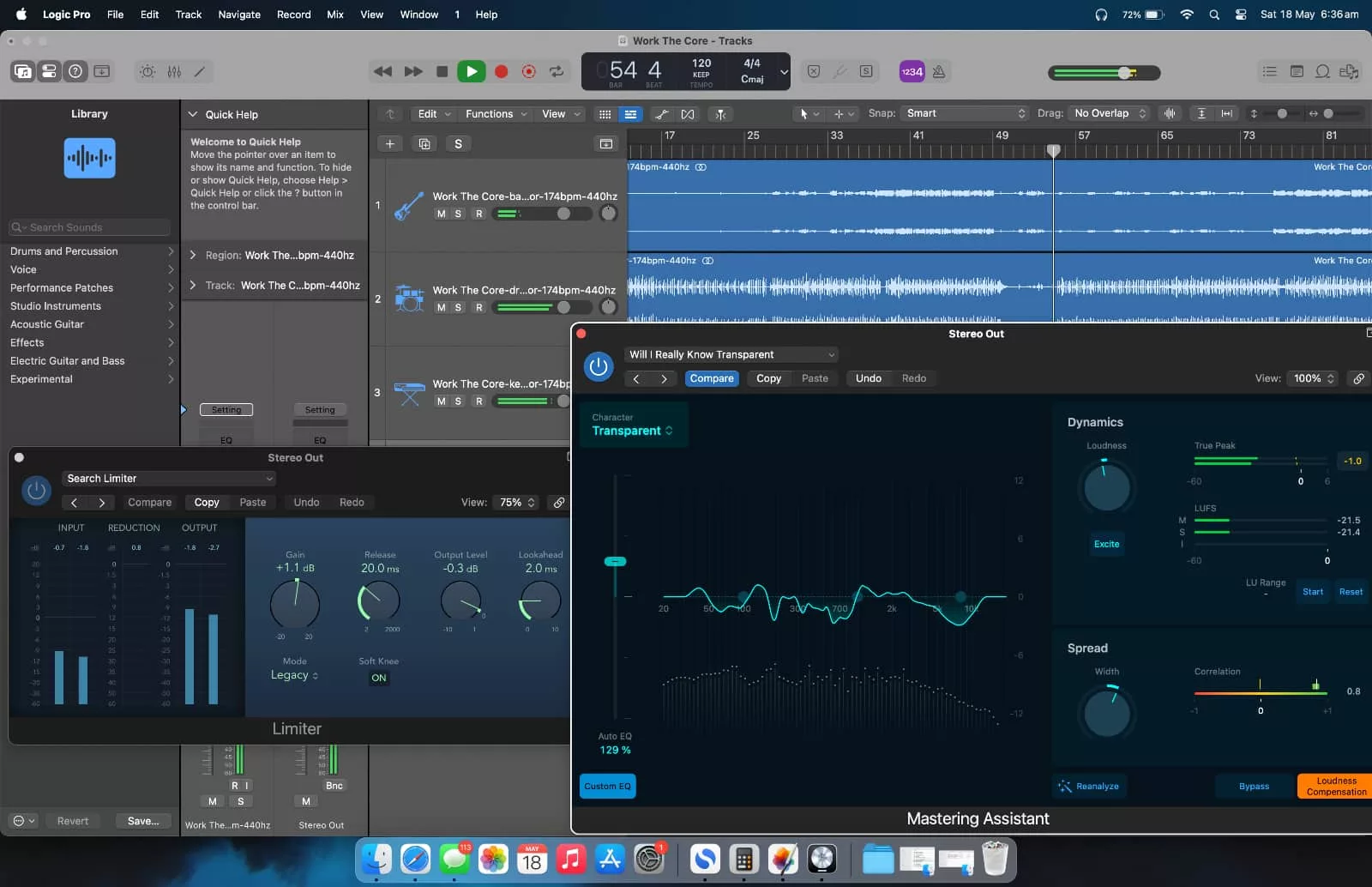Click the Search Sounds field
1372x887 pixels.
tap(90, 227)
